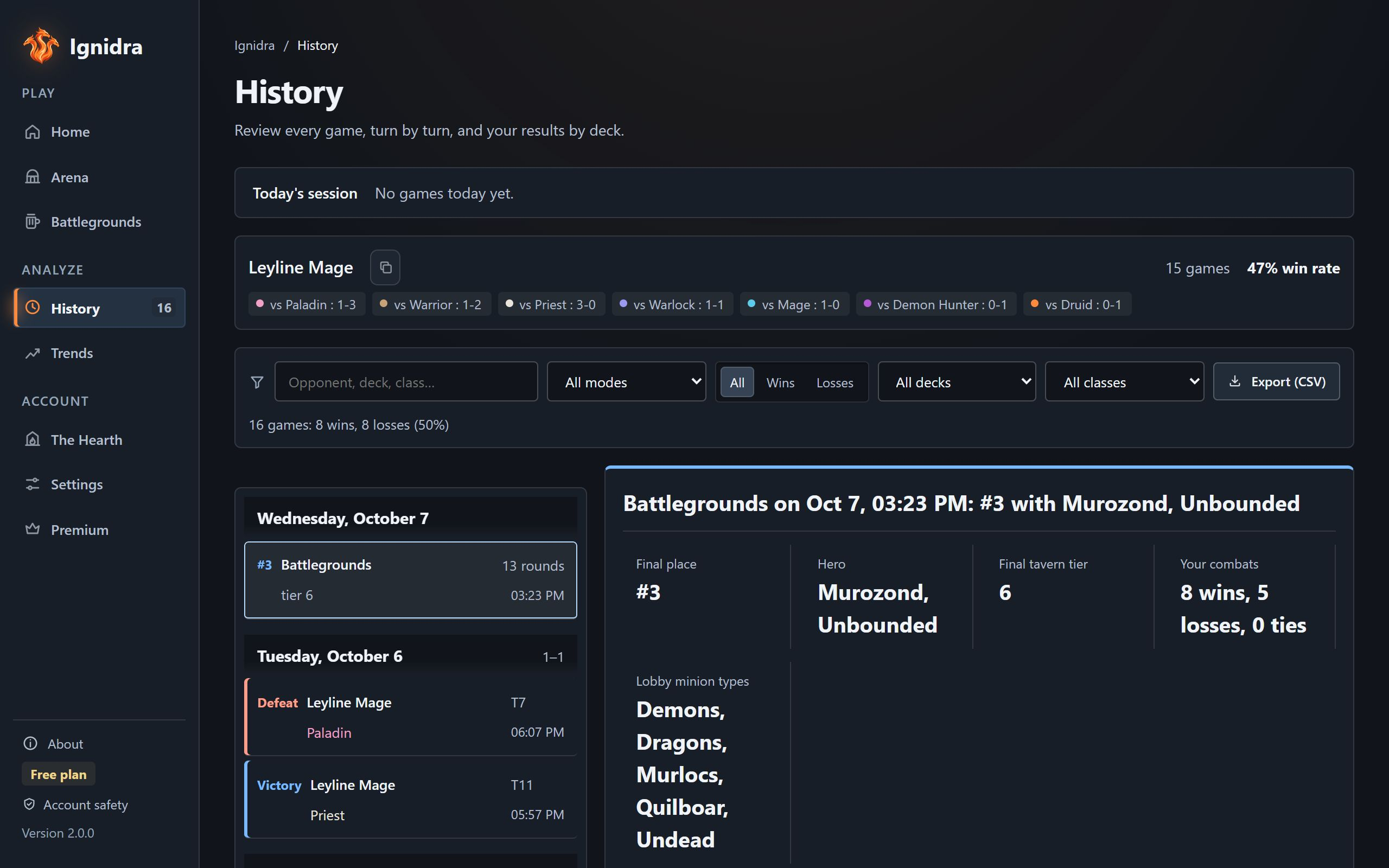This screenshot has width=1389, height=868.
Task: Click the Premium crown icon
Action: (33, 529)
